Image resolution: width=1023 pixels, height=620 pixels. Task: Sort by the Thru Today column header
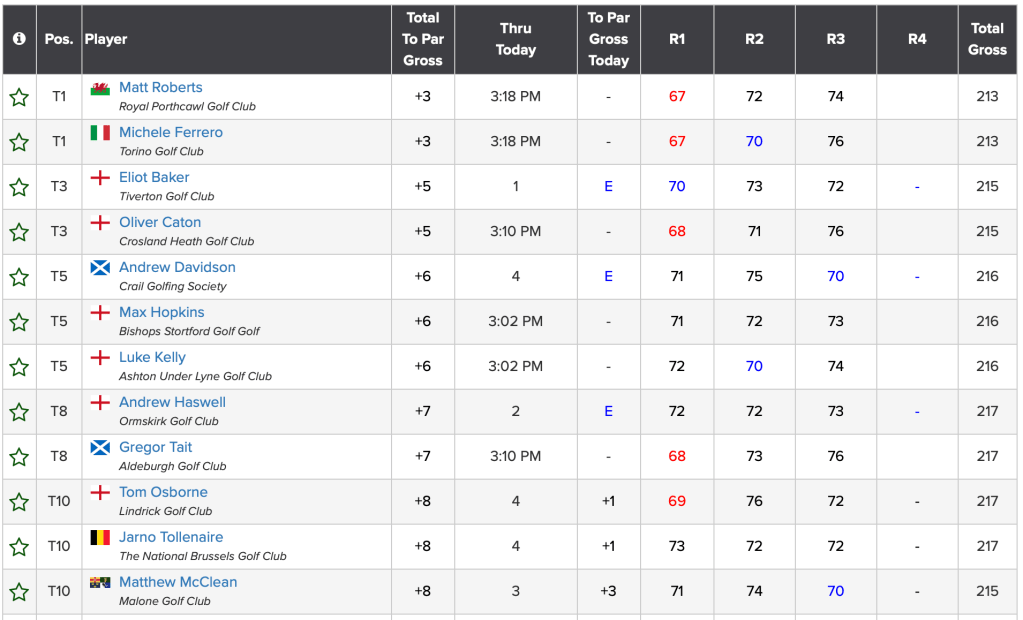pos(516,39)
